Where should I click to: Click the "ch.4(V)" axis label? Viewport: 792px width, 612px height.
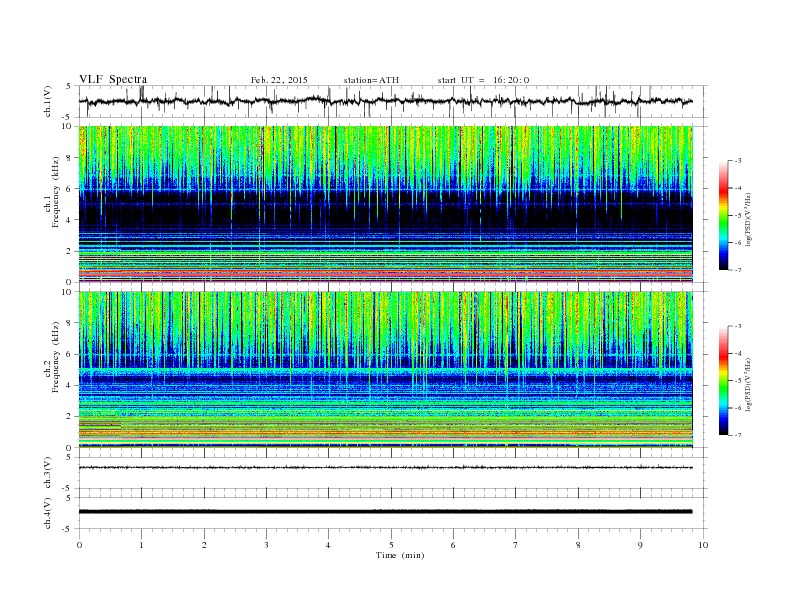coord(48,513)
